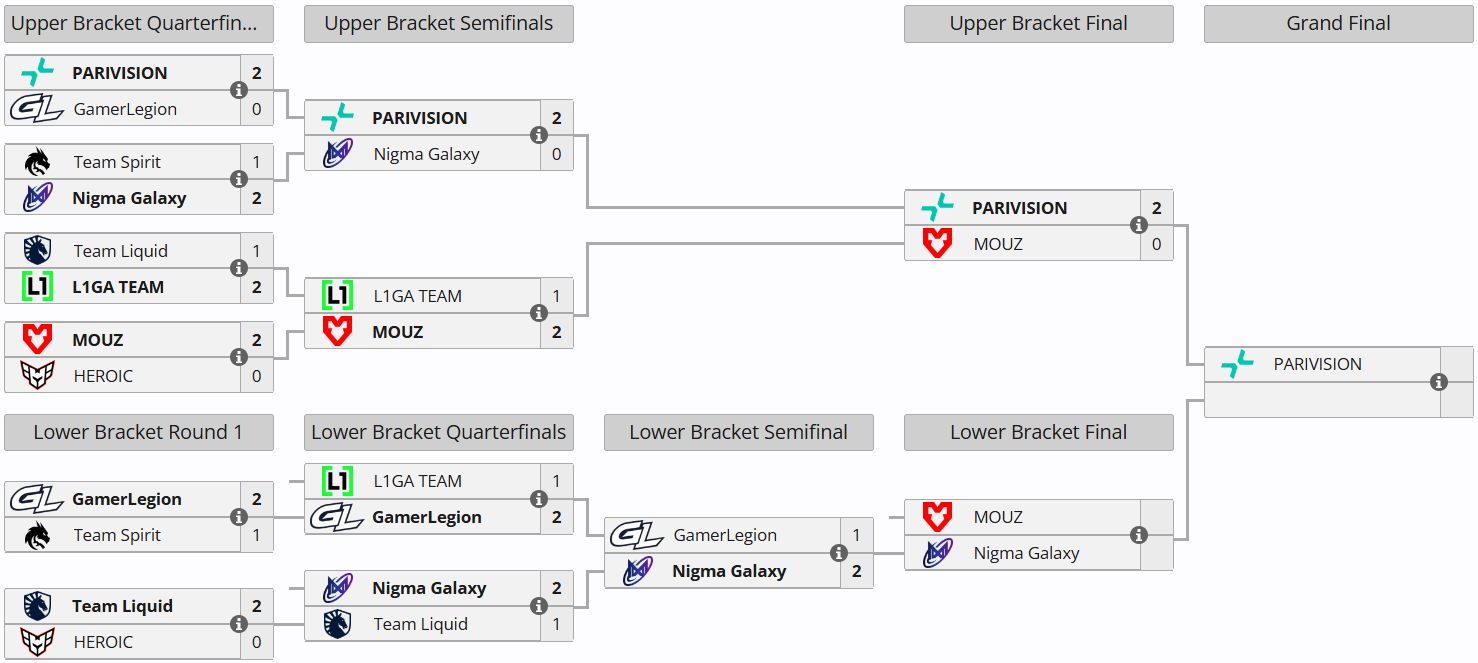
Task: Click Nigma Galaxy name in Lower Bracket Final
Action: coord(1026,553)
